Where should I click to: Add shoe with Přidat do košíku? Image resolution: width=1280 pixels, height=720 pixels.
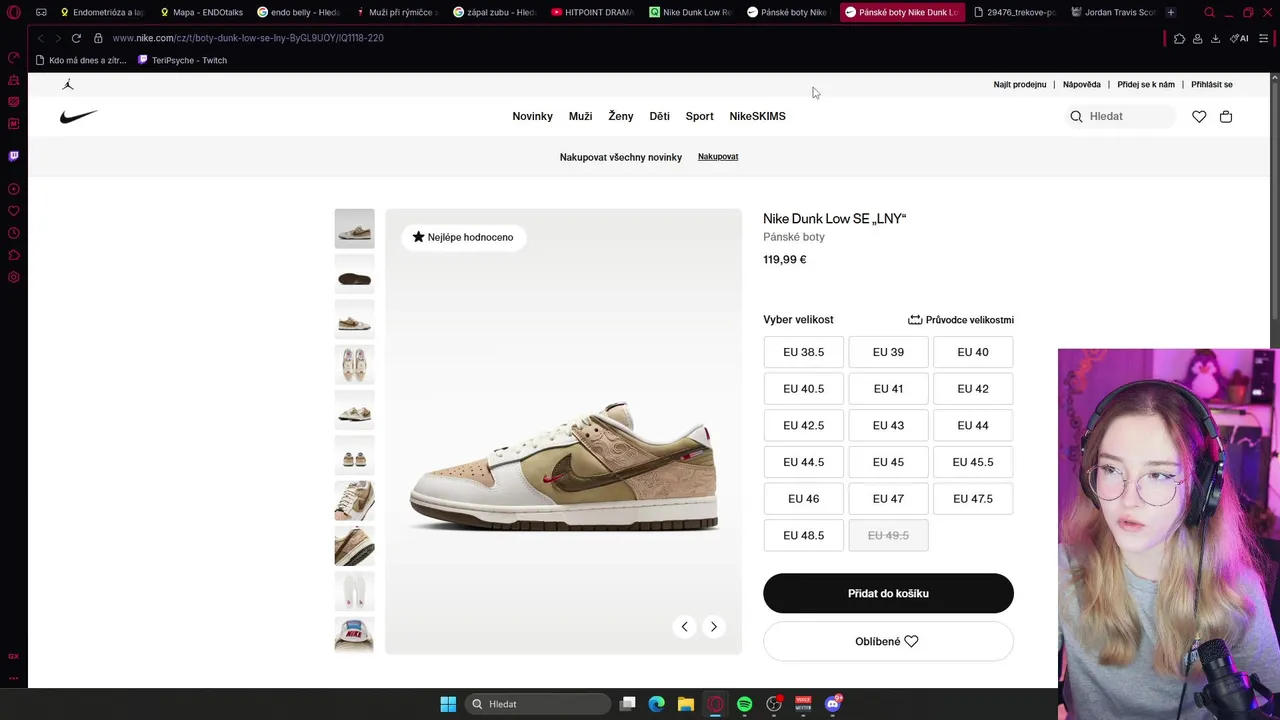pyautogui.click(x=888, y=594)
